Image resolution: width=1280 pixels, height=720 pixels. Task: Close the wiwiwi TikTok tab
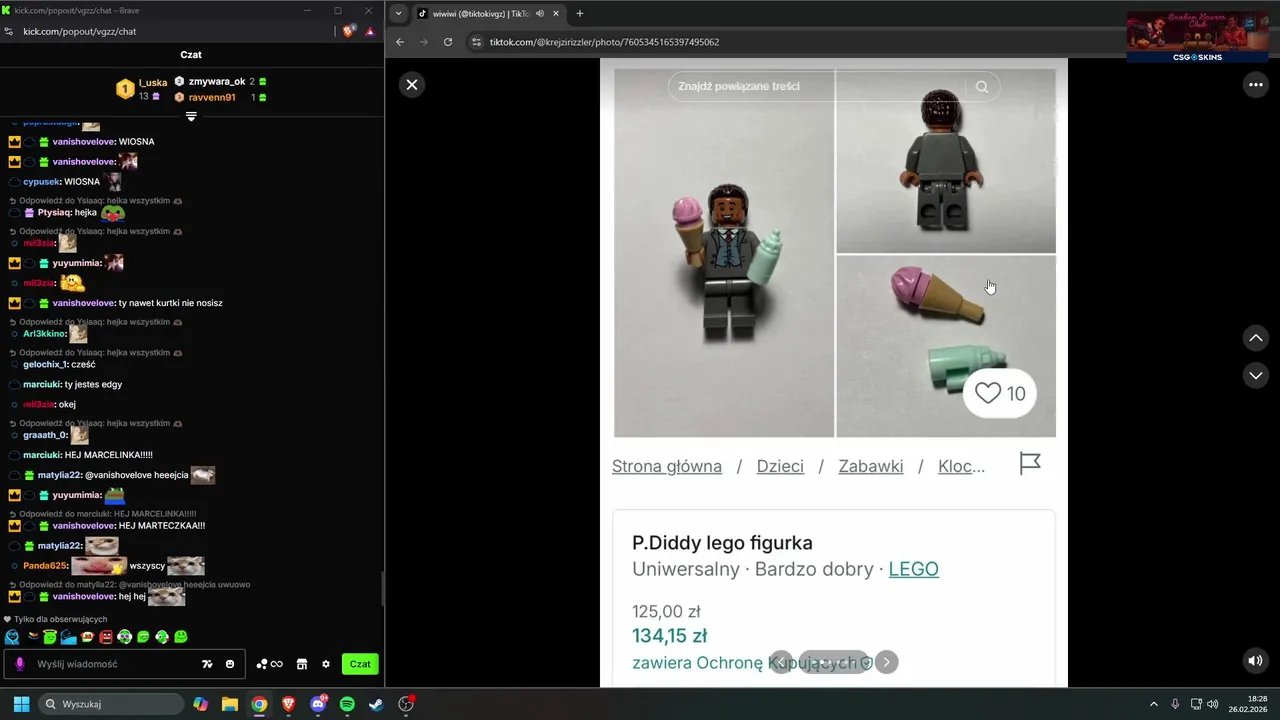[x=555, y=13]
